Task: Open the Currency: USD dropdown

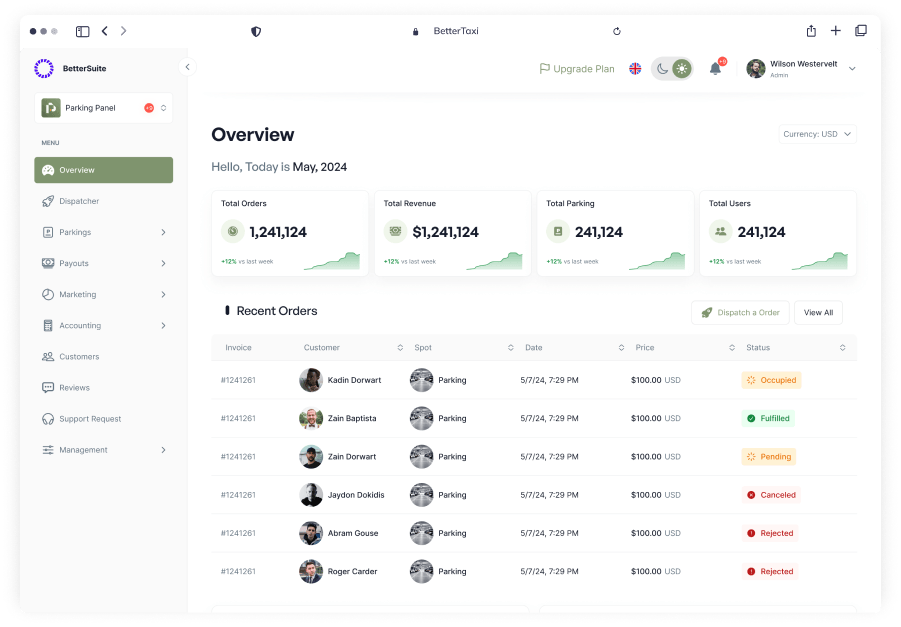Action: (817, 134)
